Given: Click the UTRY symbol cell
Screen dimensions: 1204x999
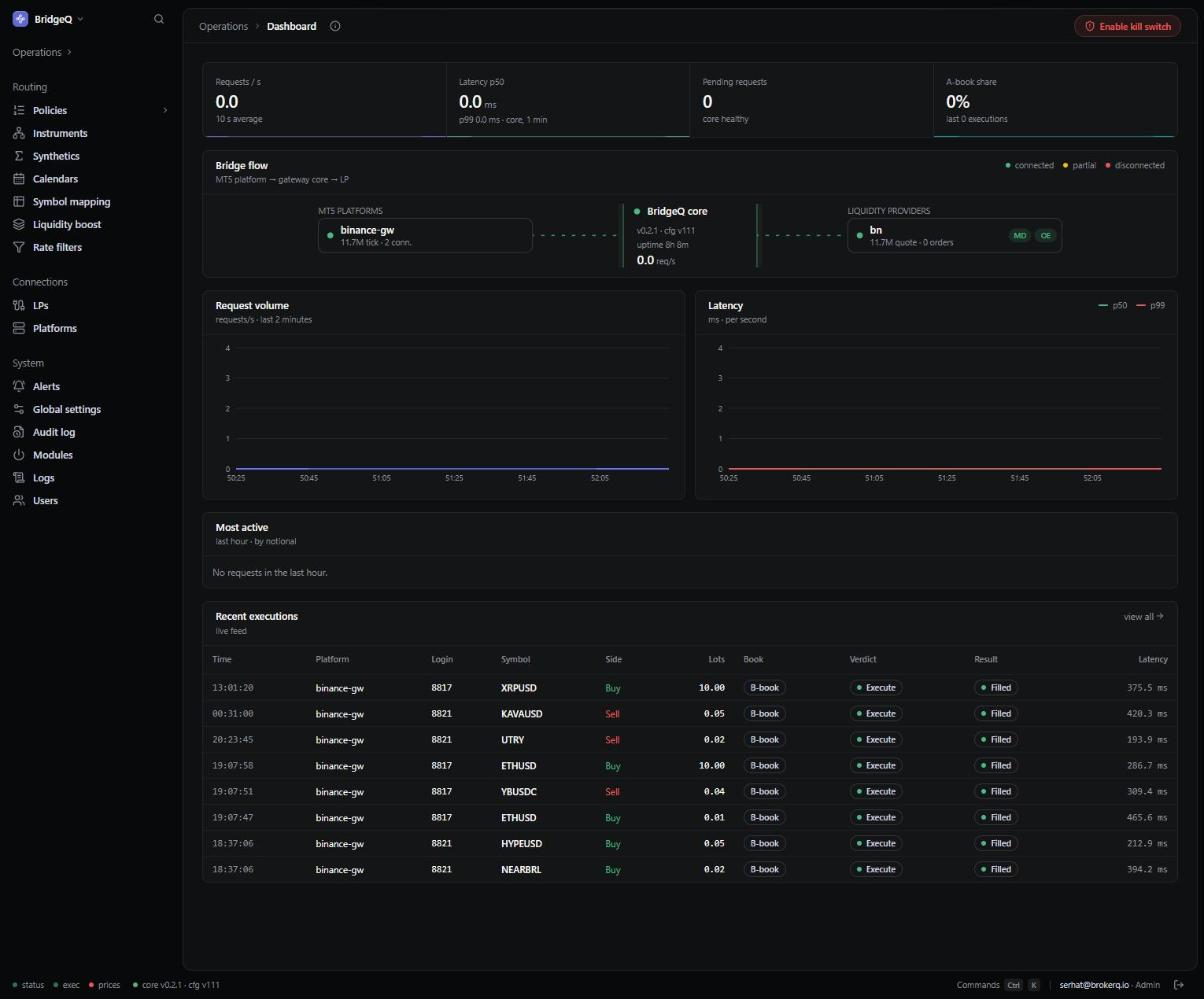Looking at the screenshot, I should (512, 740).
